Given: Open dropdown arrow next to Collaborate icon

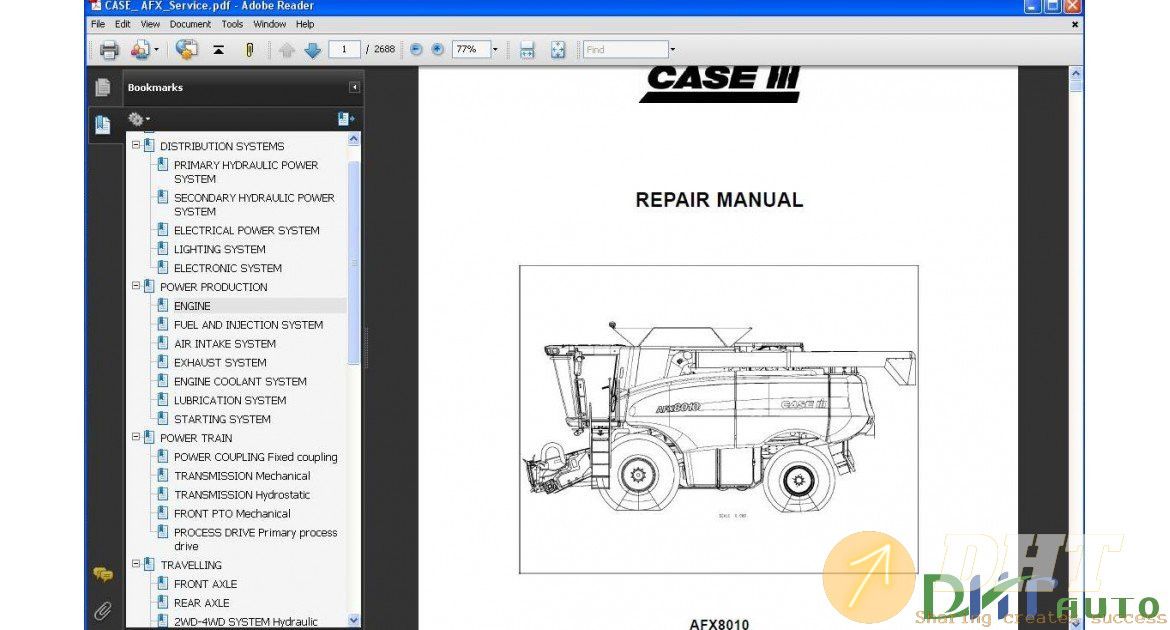Looking at the screenshot, I should pos(156,50).
